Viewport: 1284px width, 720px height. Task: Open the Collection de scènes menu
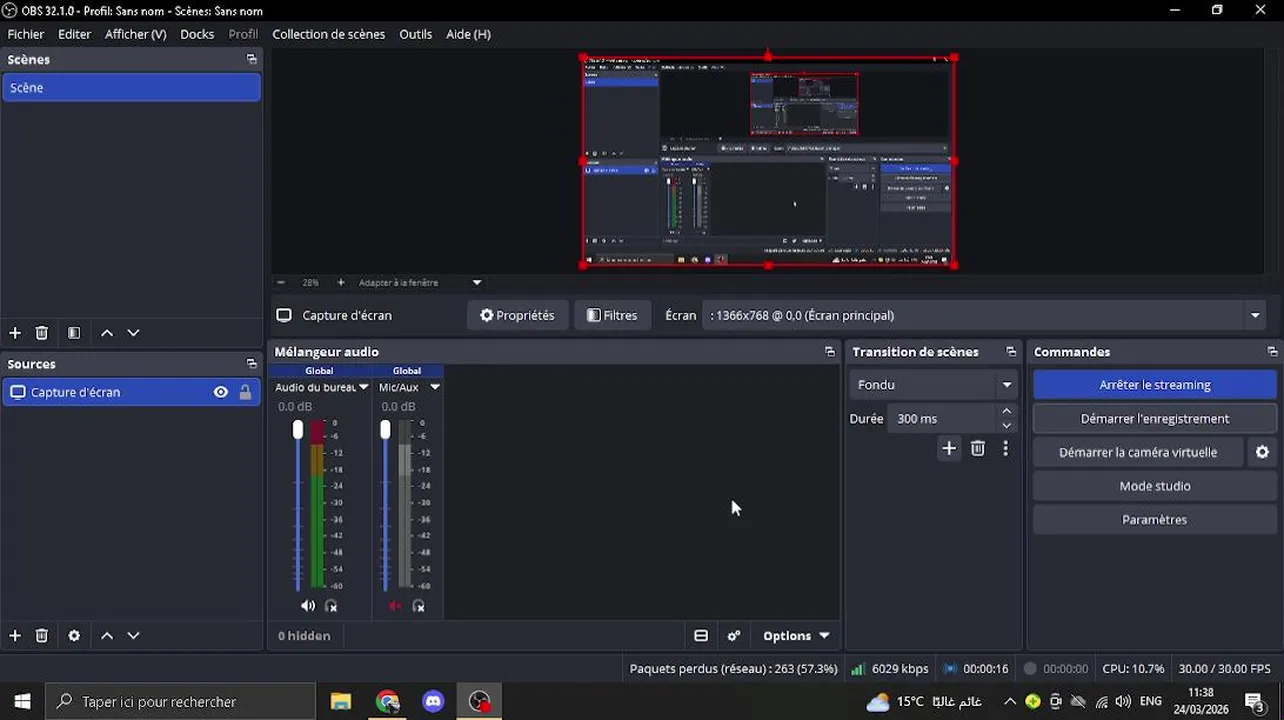click(328, 34)
